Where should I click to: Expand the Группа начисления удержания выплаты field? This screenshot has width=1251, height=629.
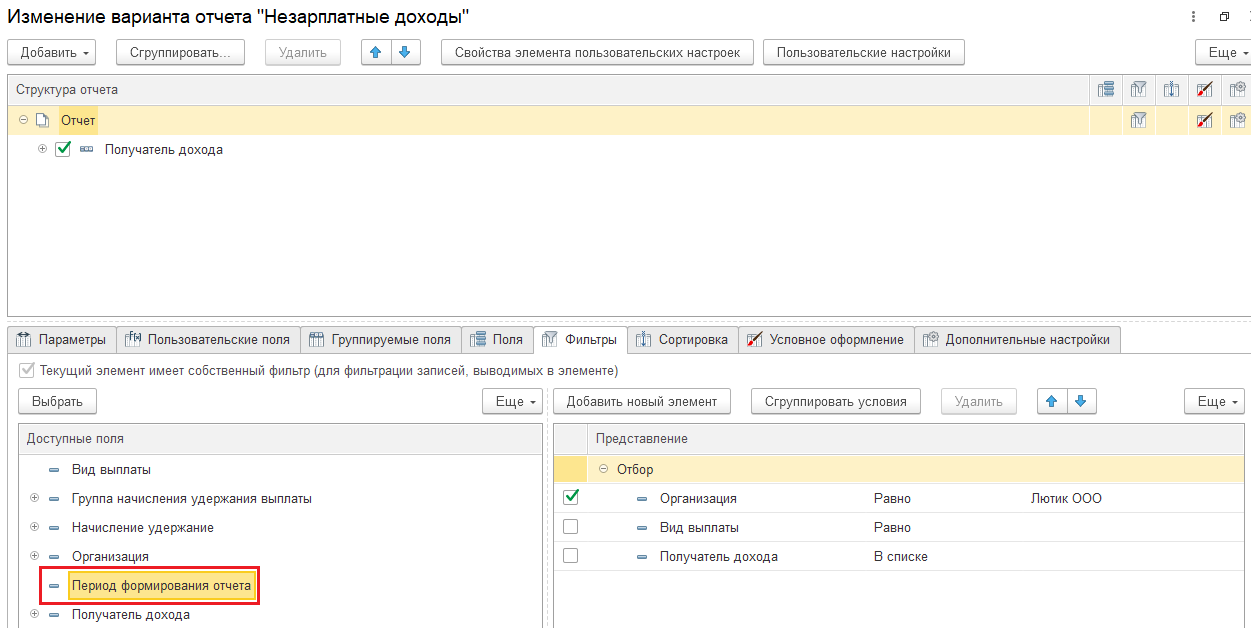coord(35,498)
